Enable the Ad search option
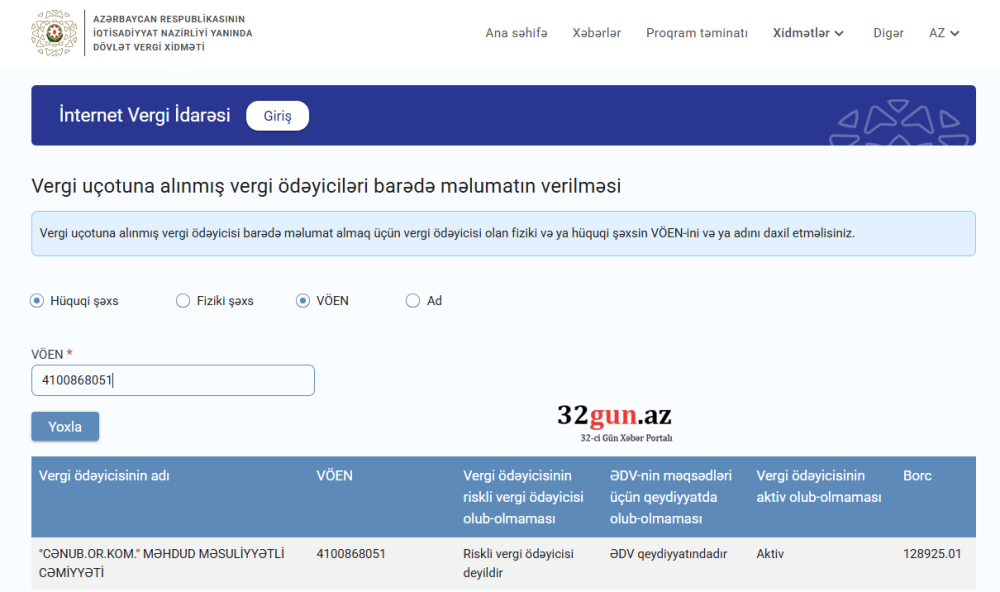 point(412,300)
